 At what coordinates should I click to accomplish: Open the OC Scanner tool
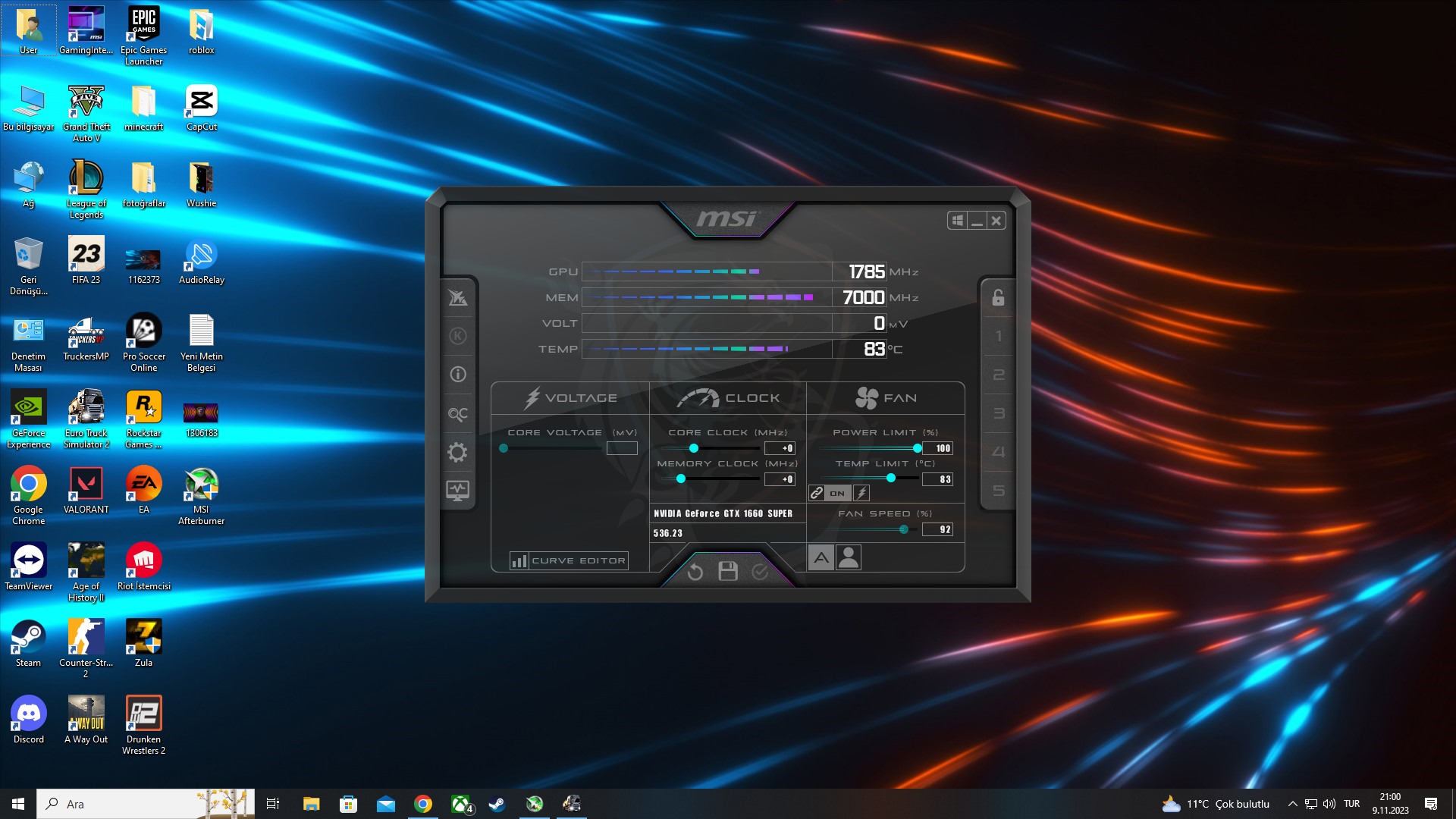click(x=457, y=414)
